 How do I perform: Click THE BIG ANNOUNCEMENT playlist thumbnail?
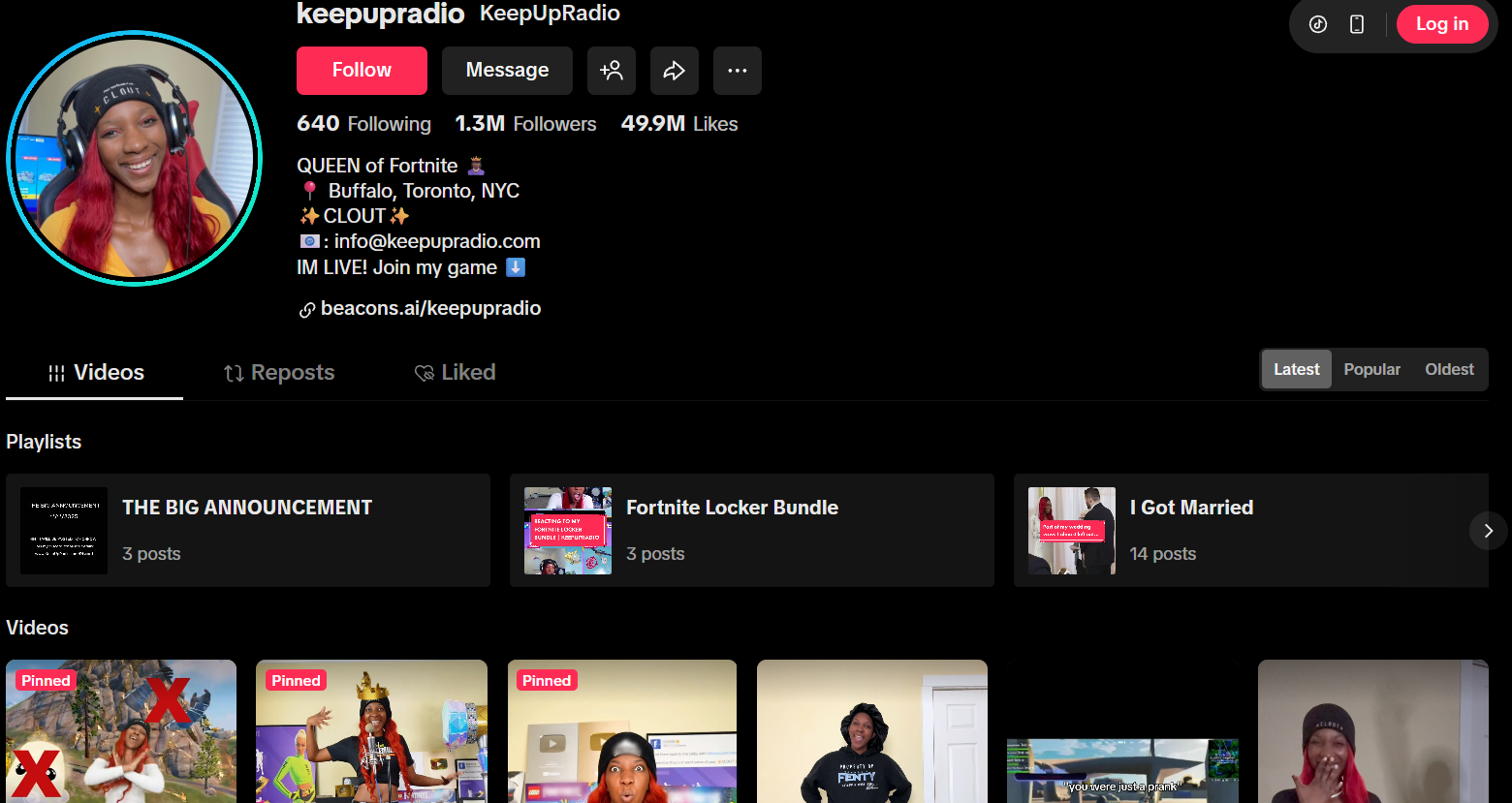tap(64, 531)
